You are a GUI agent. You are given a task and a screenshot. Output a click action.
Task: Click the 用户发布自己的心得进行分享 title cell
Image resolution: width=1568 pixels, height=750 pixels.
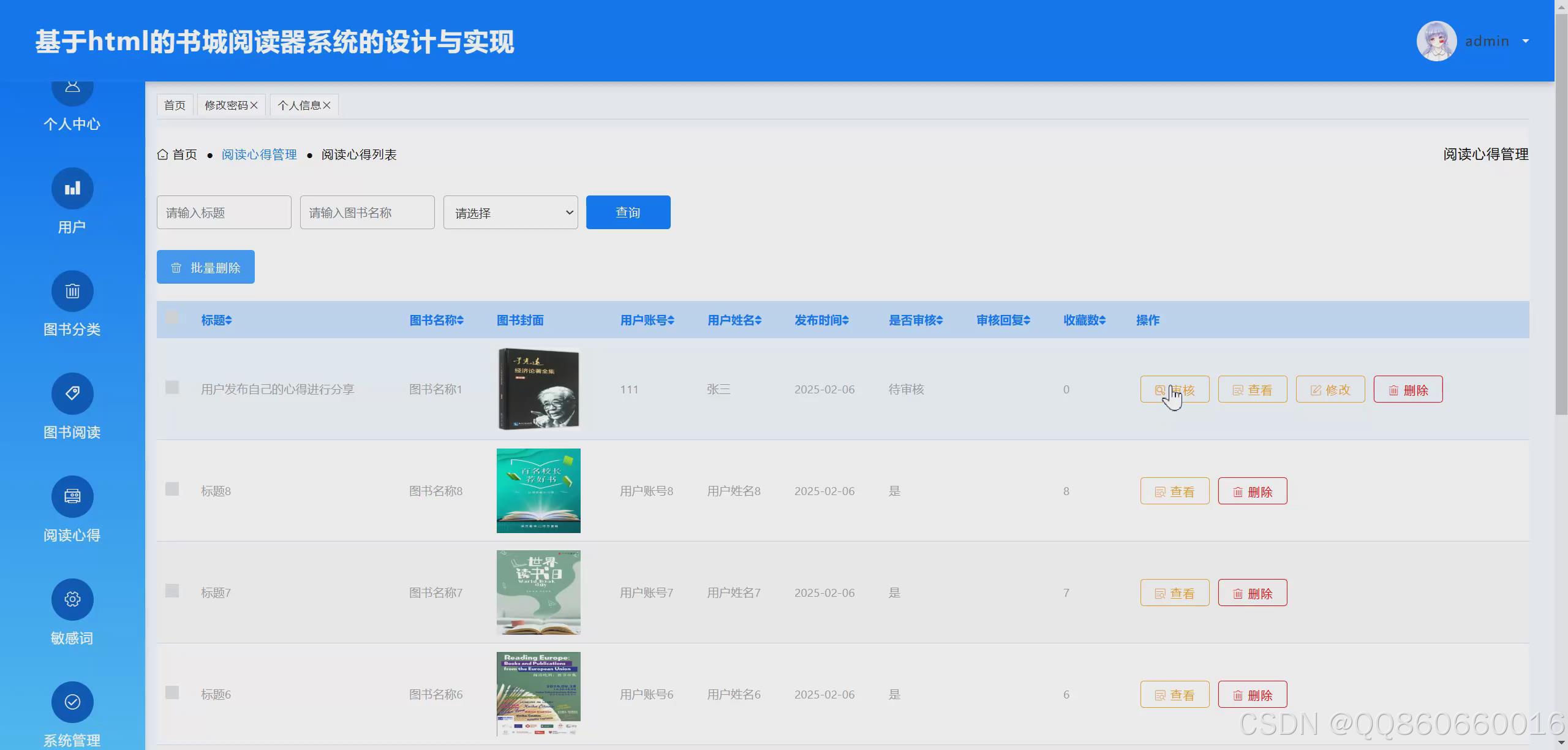pos(277,390)
